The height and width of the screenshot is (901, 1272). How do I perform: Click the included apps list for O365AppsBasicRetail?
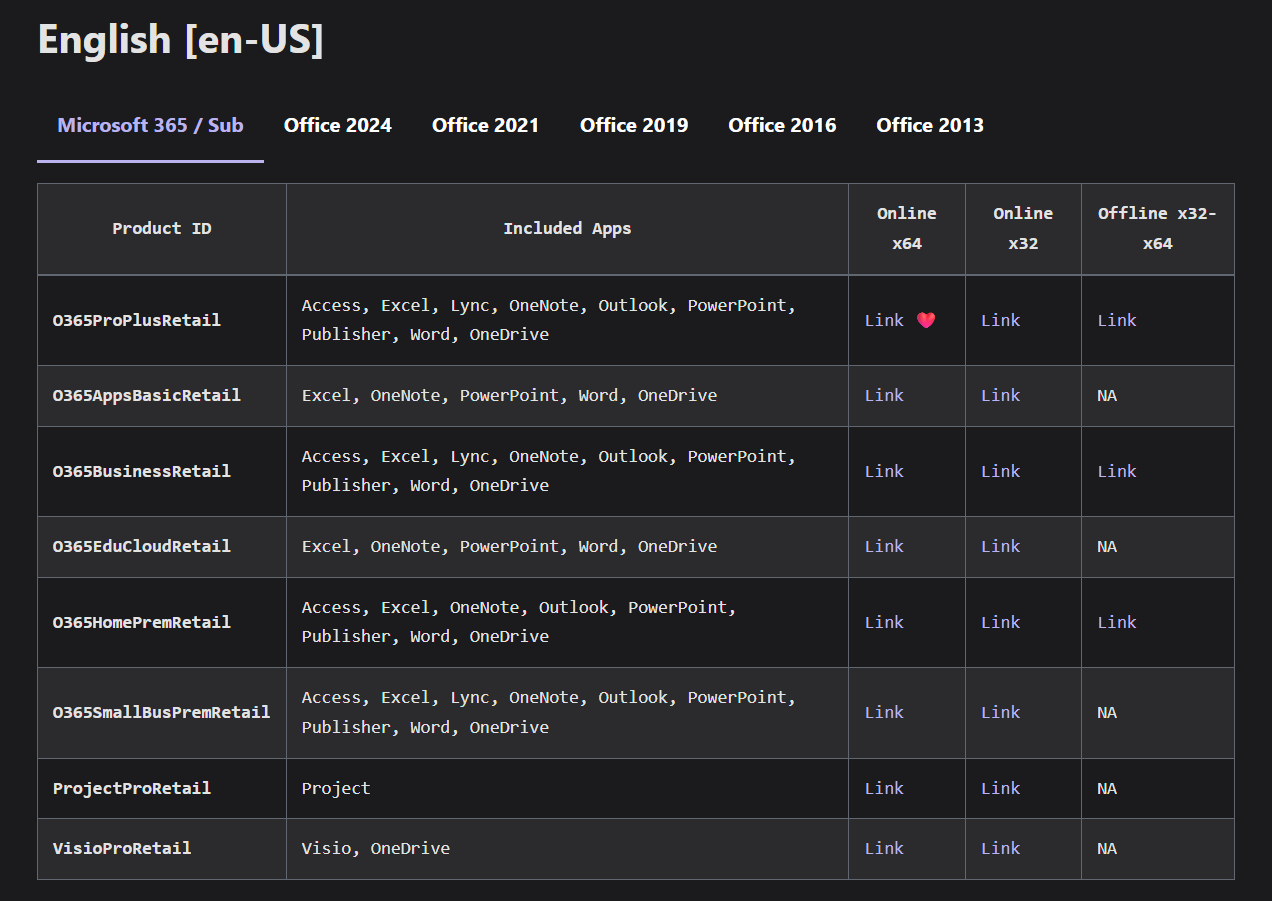coord(509,395)
